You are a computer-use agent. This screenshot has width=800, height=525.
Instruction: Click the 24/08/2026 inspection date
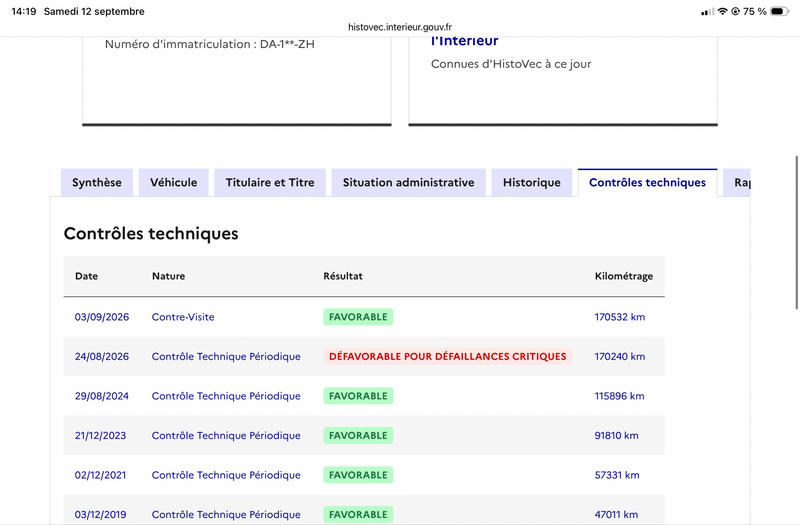pos(102,357)
